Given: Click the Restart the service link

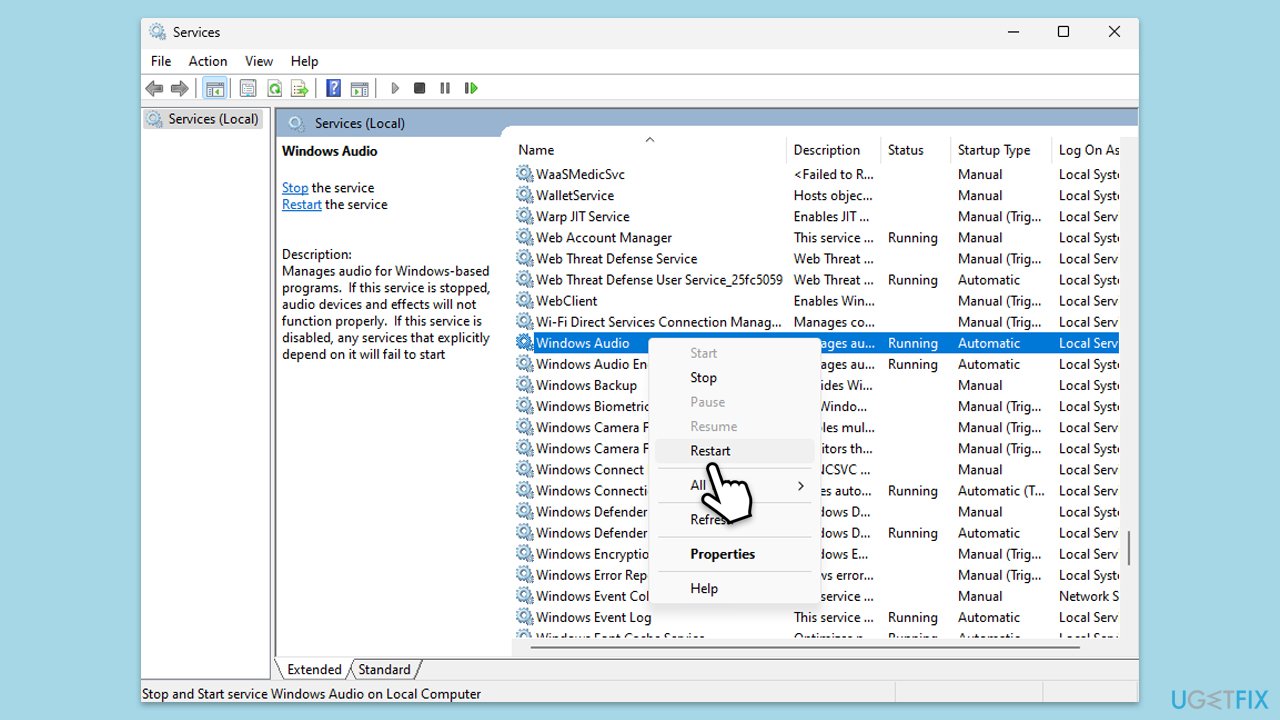Looking at the screenshot, I should point(302,205).
